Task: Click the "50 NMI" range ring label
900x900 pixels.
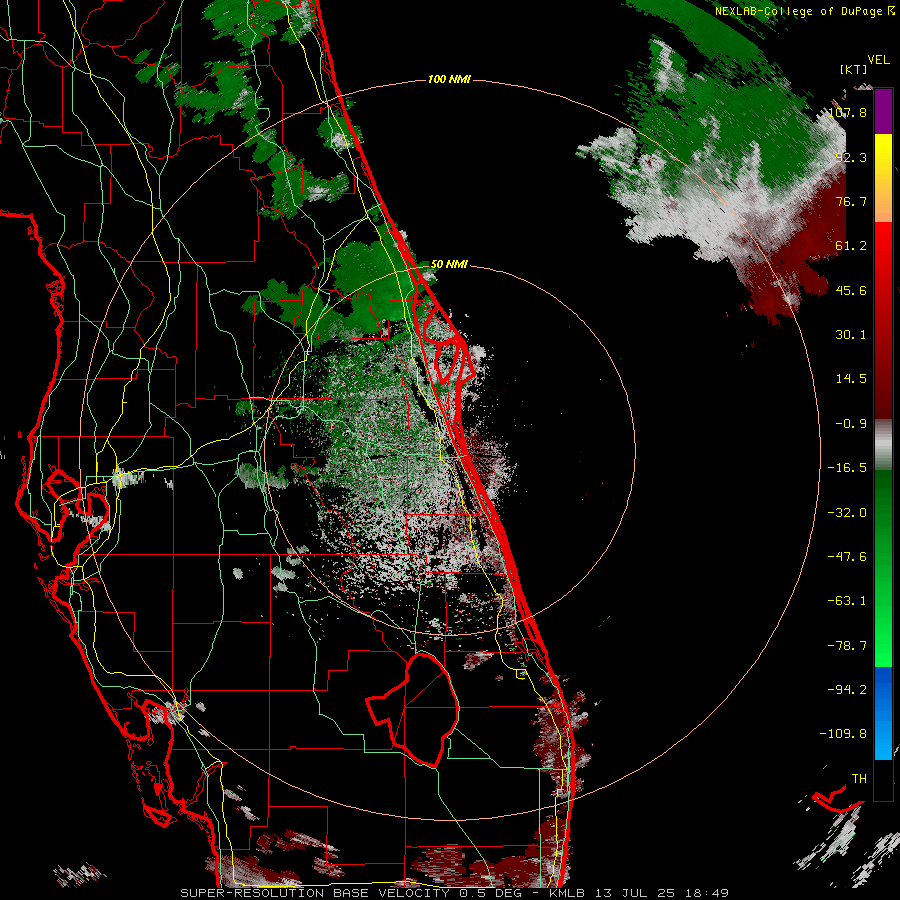Action: (x=449, y=264)
